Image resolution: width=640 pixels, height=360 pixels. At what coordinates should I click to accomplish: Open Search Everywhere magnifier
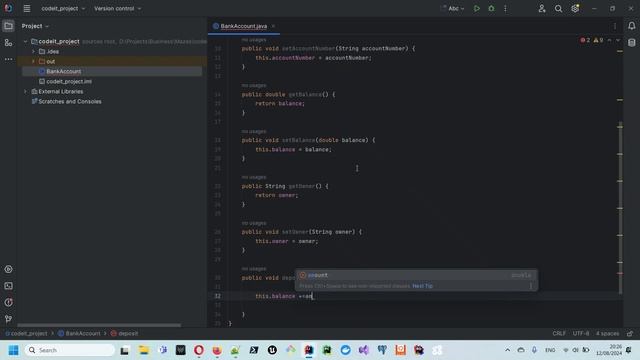point(558,9)
